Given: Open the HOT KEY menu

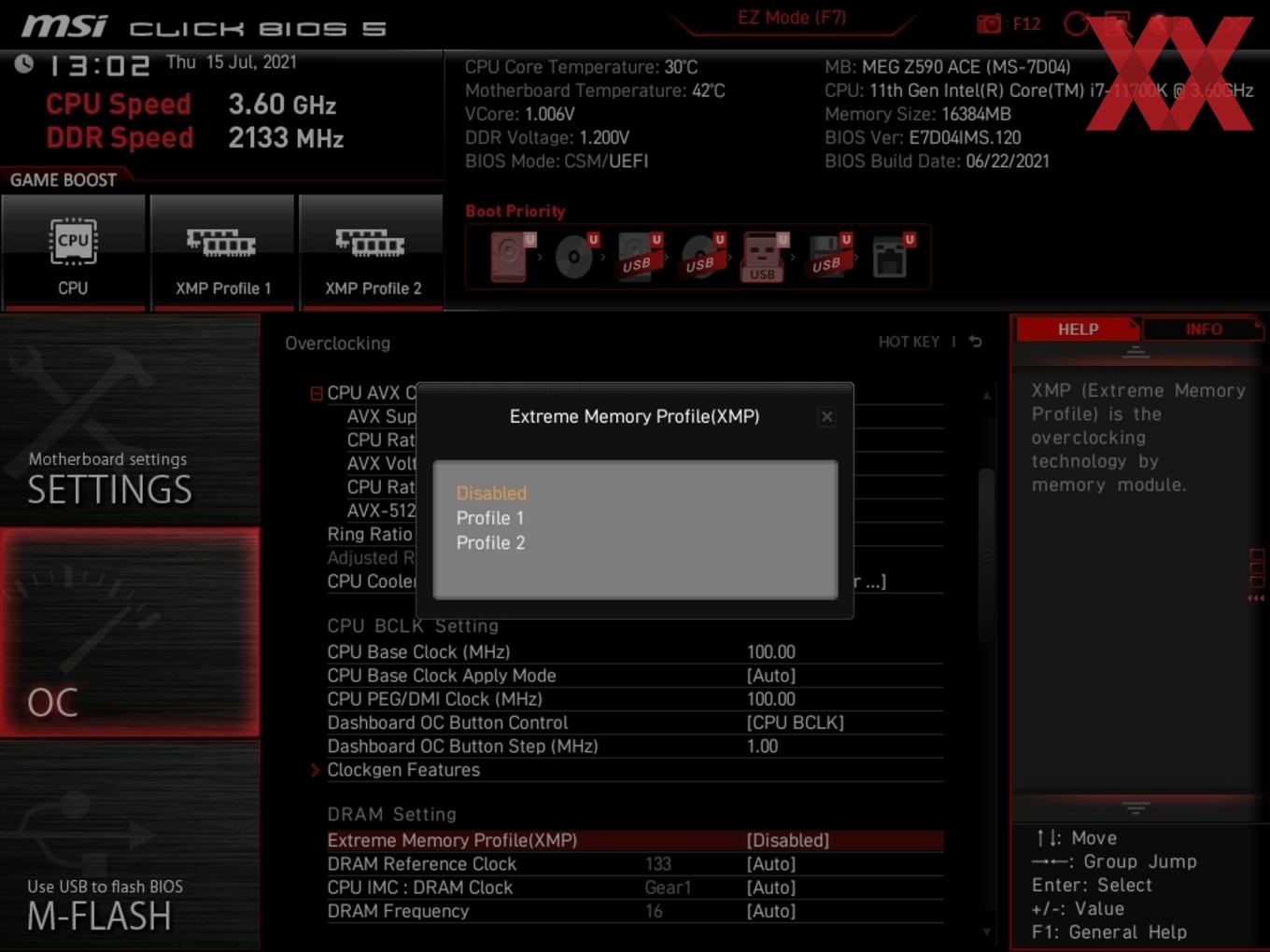Looking at the screenshot, I should (x=909, y=342).
